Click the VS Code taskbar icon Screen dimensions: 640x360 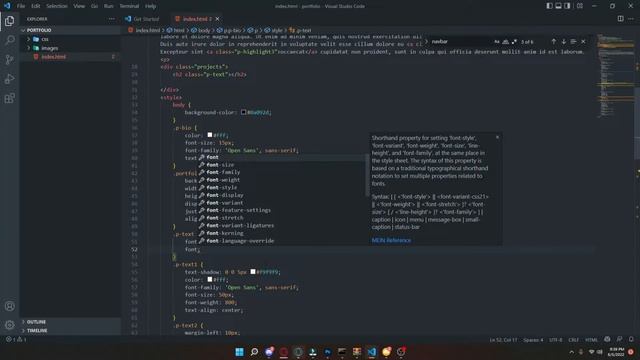[x=371, y=352]
